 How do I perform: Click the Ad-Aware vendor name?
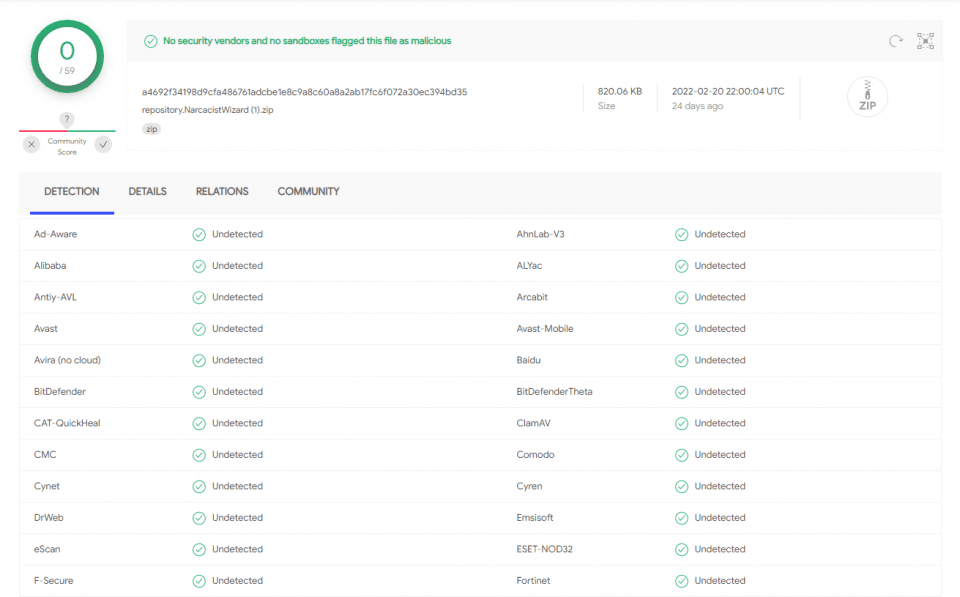point(56,234)
